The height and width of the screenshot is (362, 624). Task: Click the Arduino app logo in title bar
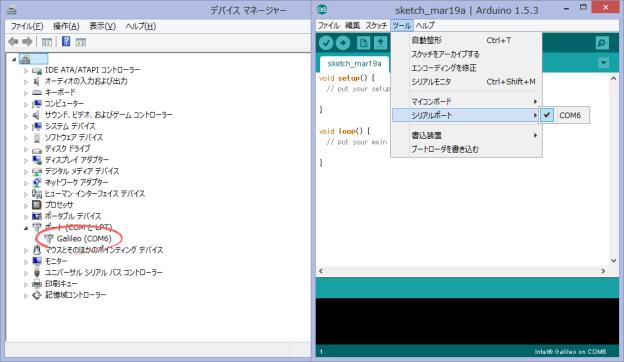tap(322, 10)
